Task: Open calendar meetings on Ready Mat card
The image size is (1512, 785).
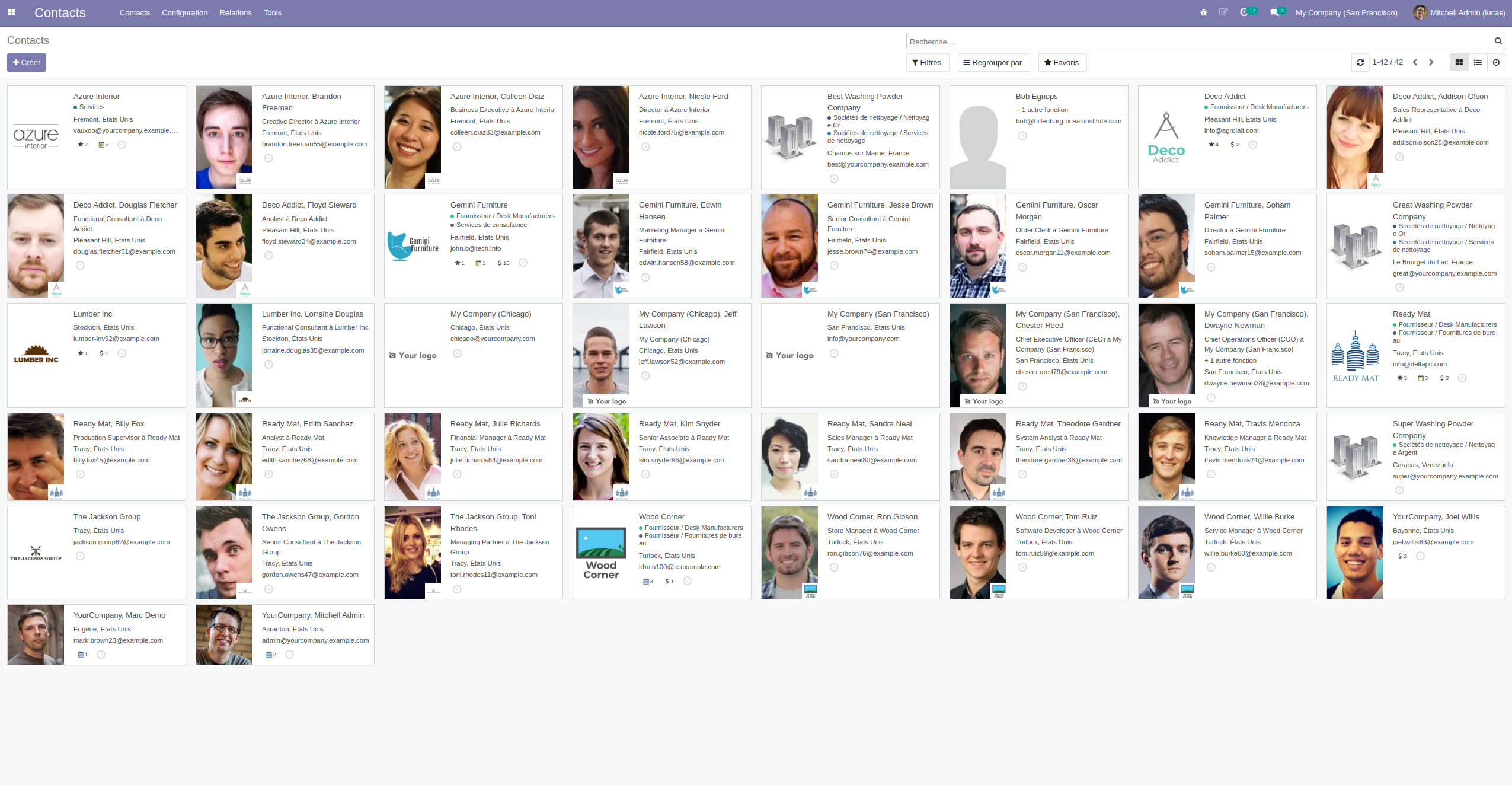Action: pyautogui.click(x=1423, y=378)
